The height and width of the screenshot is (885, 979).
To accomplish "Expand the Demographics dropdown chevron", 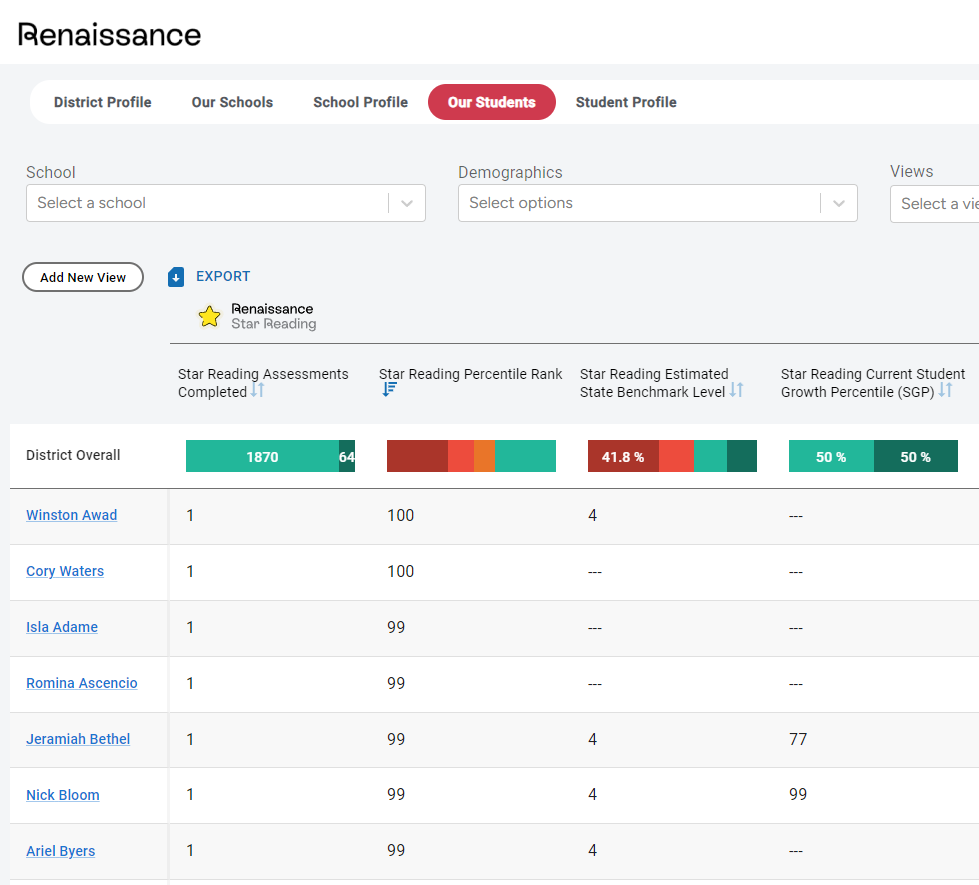I will pos(839,203).
